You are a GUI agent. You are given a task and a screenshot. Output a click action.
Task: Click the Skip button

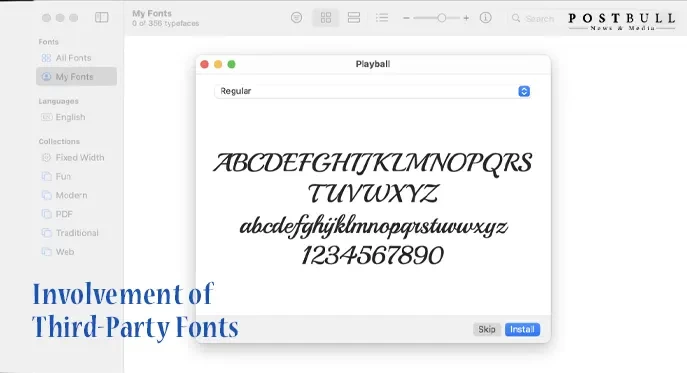pos(487,329)
